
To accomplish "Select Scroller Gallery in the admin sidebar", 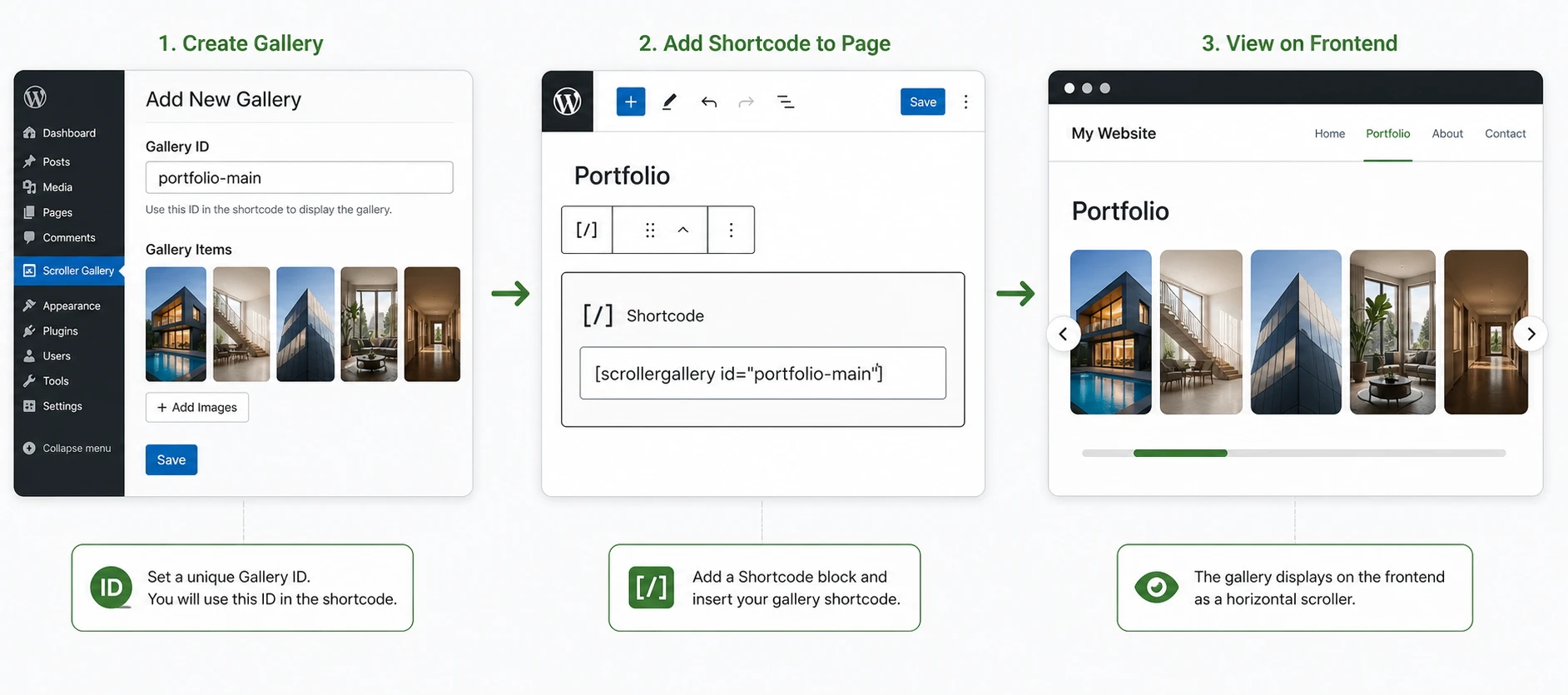I will coord(69,271).
